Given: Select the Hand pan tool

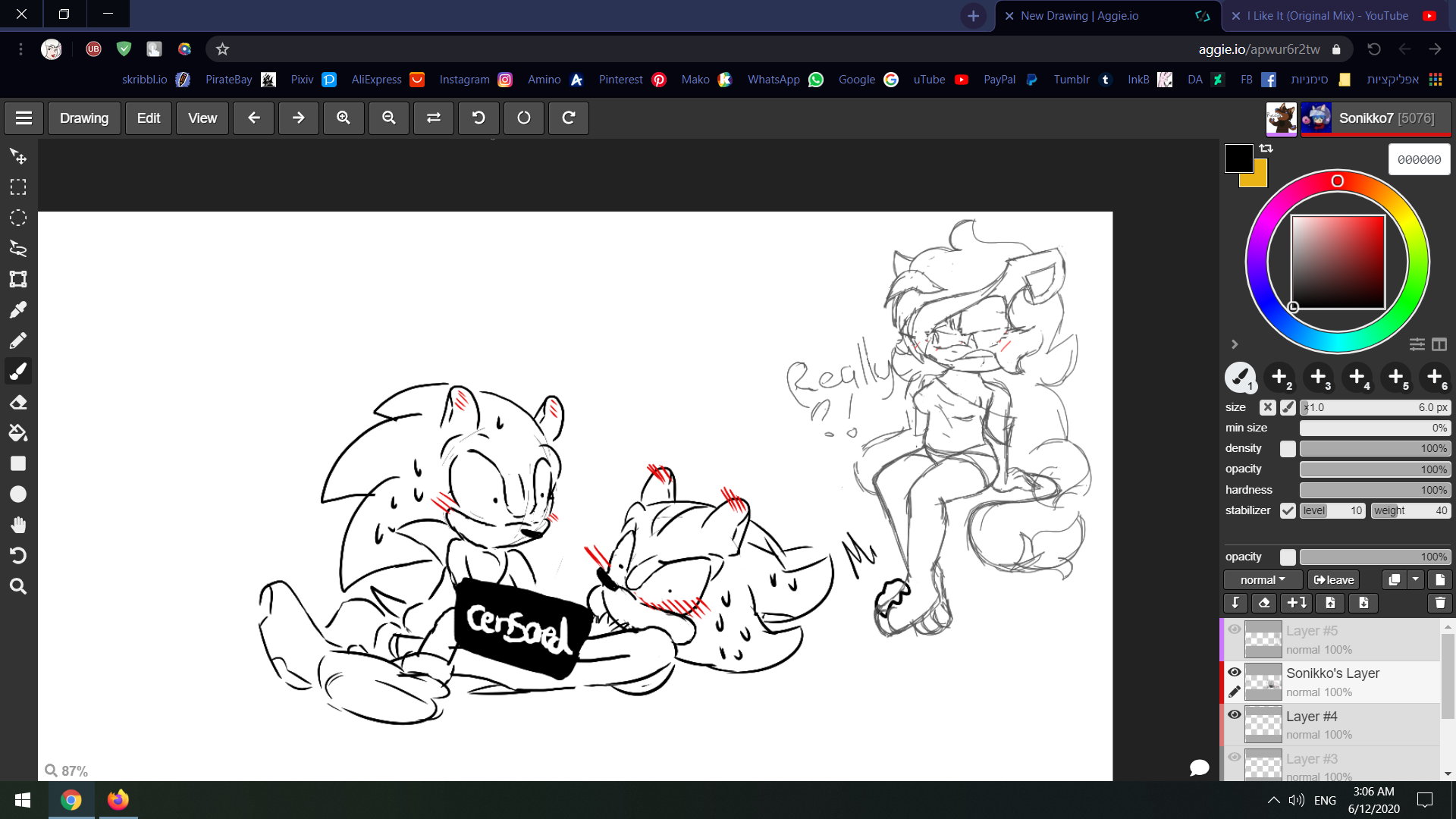Looking at the screenshot, I should [x=18, y=525].
